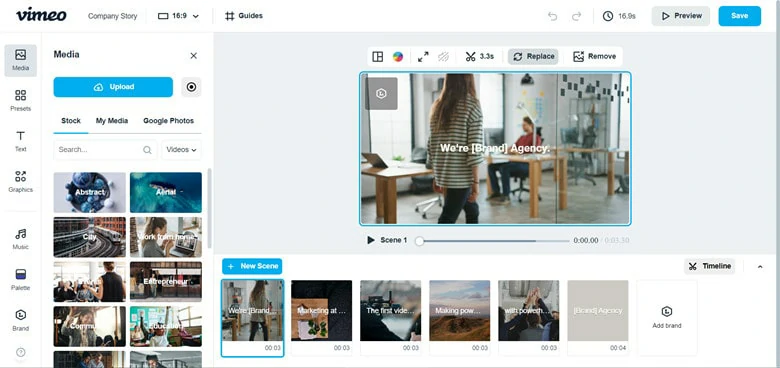Click the expand/fit arrows icon
Viewport: 780px width, 368px height.
tap(423, 57)
